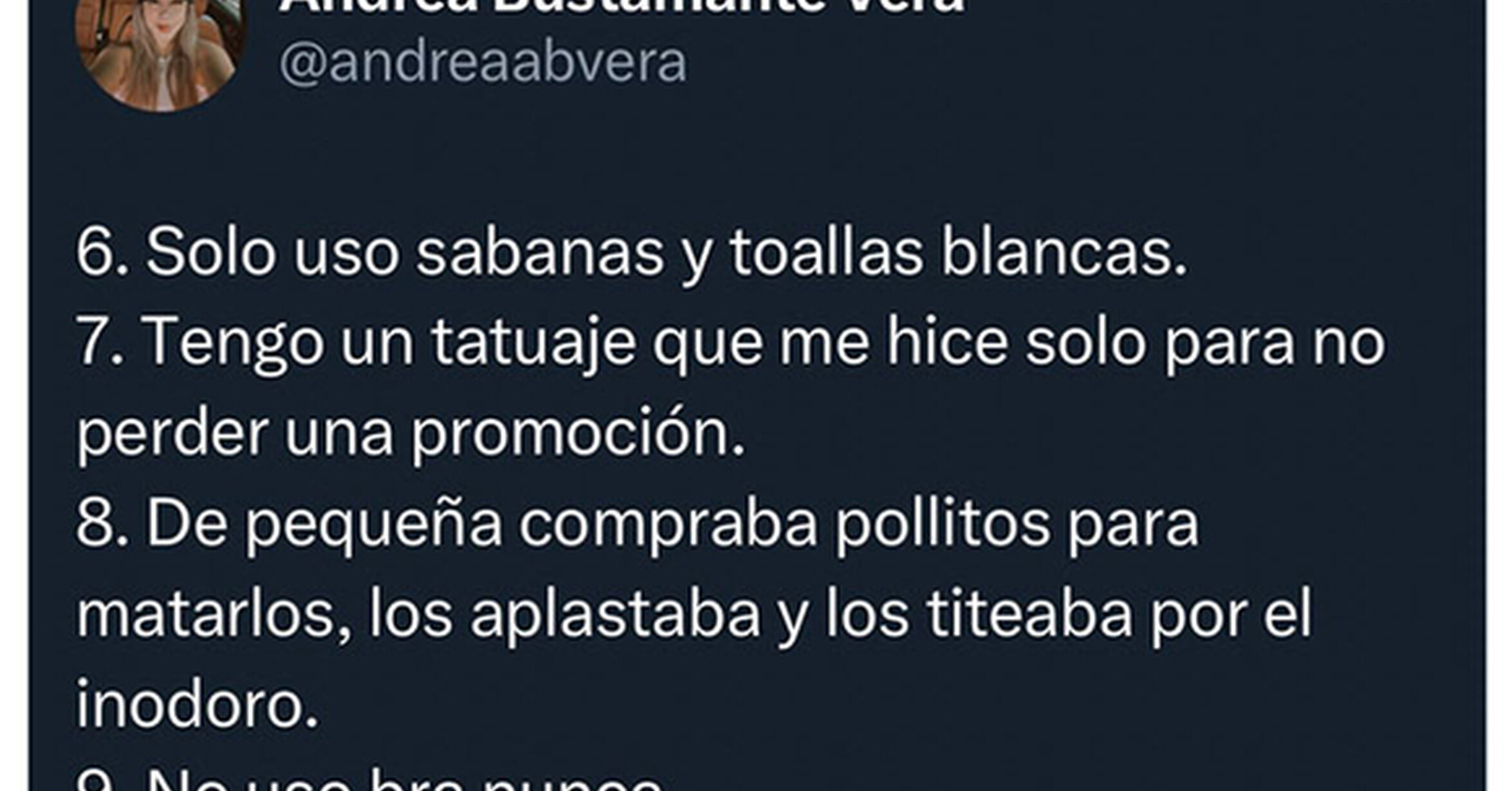Click the word "inodoro." in the tweet
The image size is (1512, 791).
click(x=197, y=703)
